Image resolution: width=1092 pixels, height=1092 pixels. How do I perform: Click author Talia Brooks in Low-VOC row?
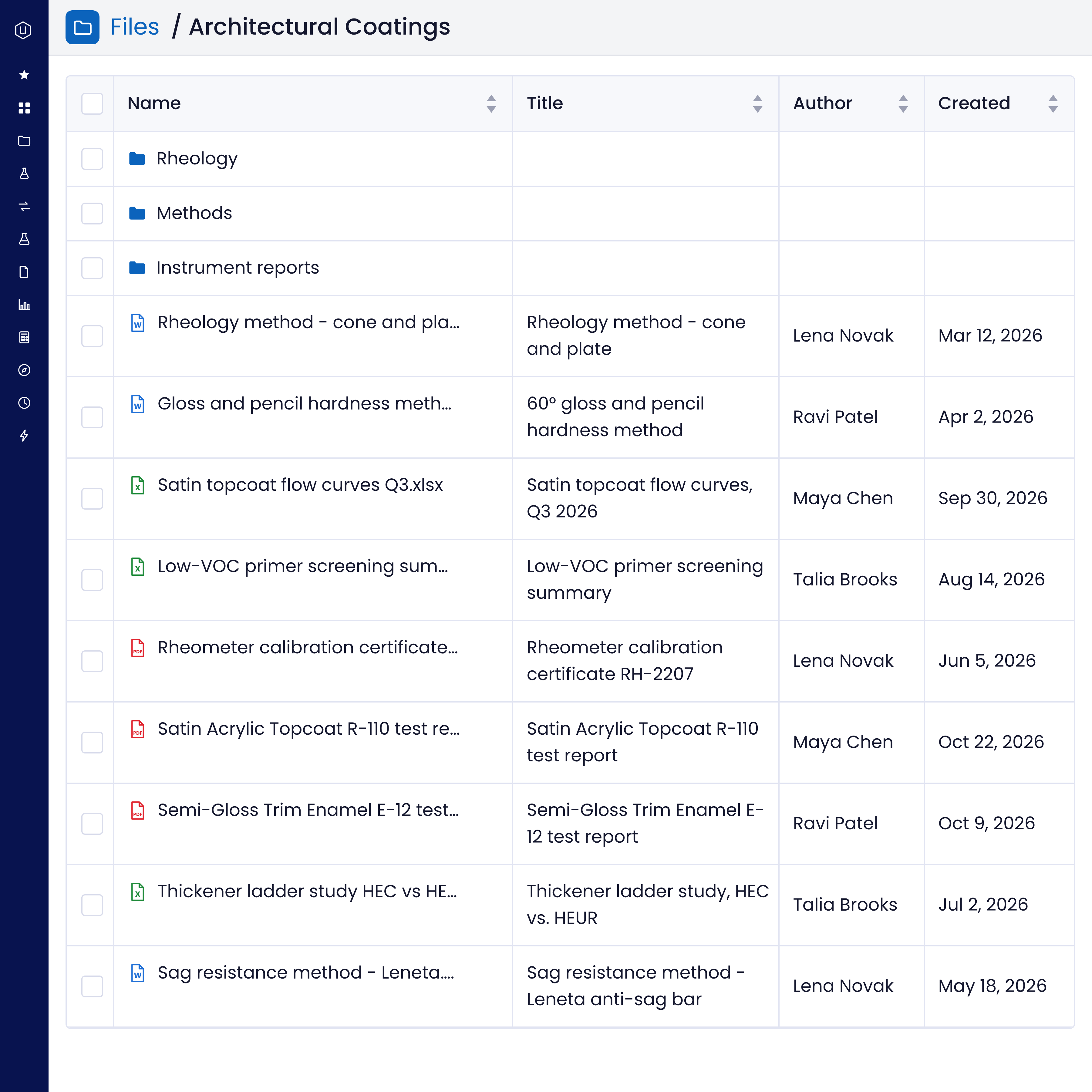click(x=845, y=580)
